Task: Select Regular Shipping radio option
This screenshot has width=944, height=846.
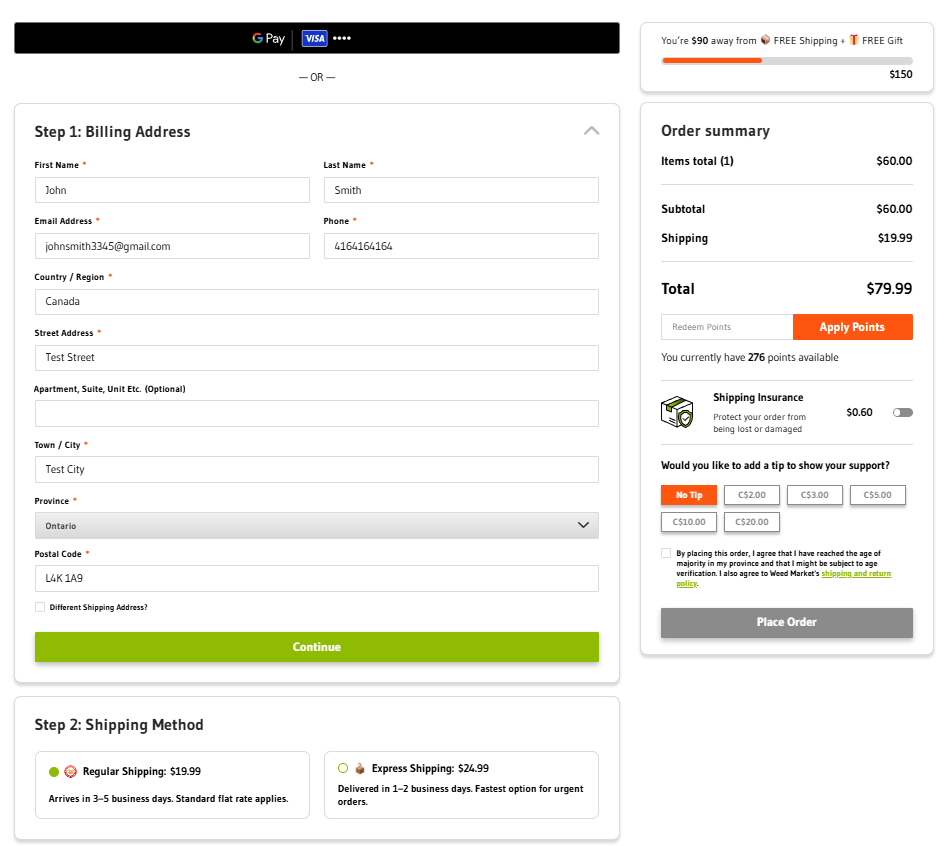Action: pyautogui.click(x=54, y=772)
